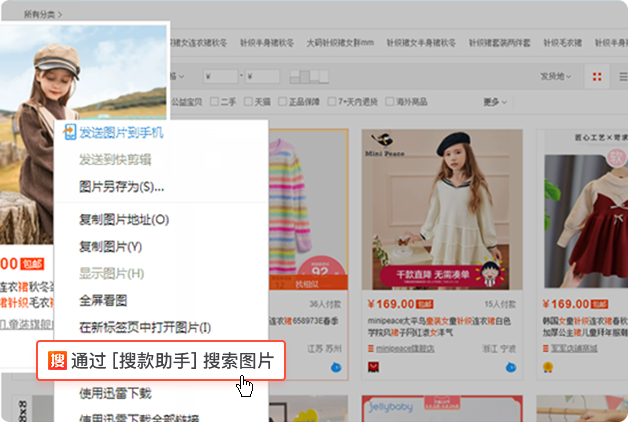Click the 搜 orange search assistant icon
The width and height of the screenshot is (628, 422).
[x=57, y=360]
